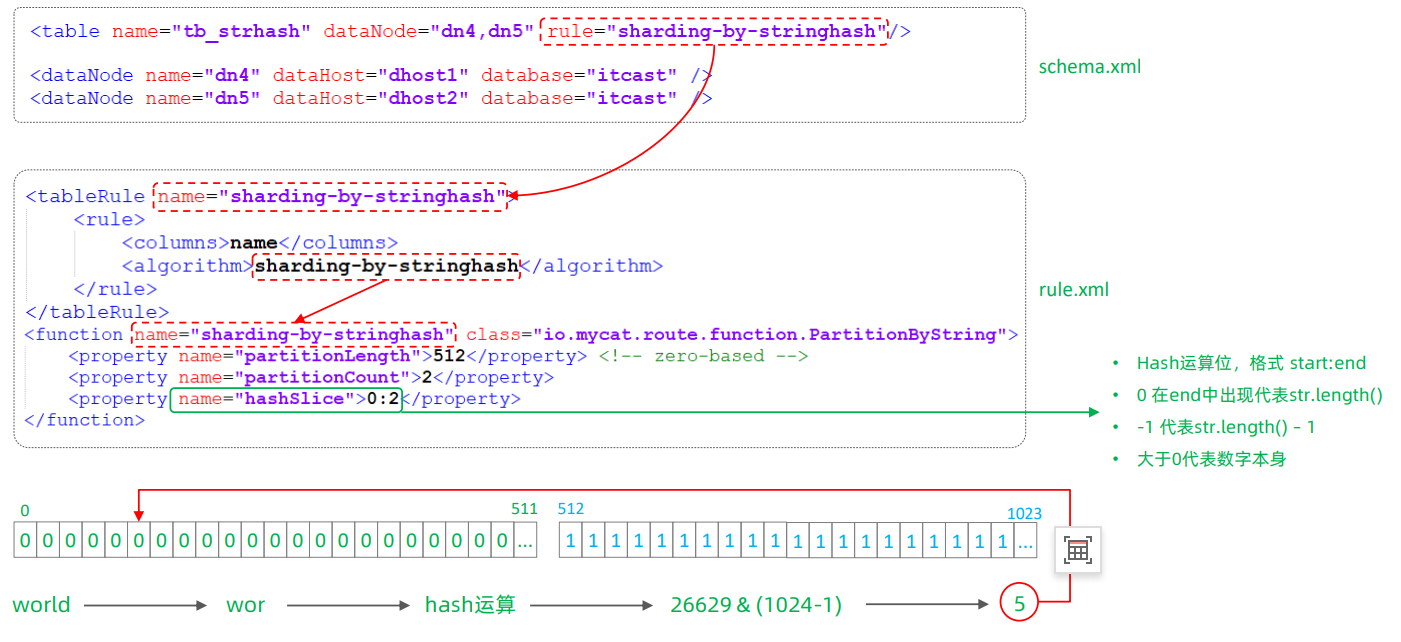Click the first cell of the zeros array
The image size is (1401, 642).
tap(25, 541)
